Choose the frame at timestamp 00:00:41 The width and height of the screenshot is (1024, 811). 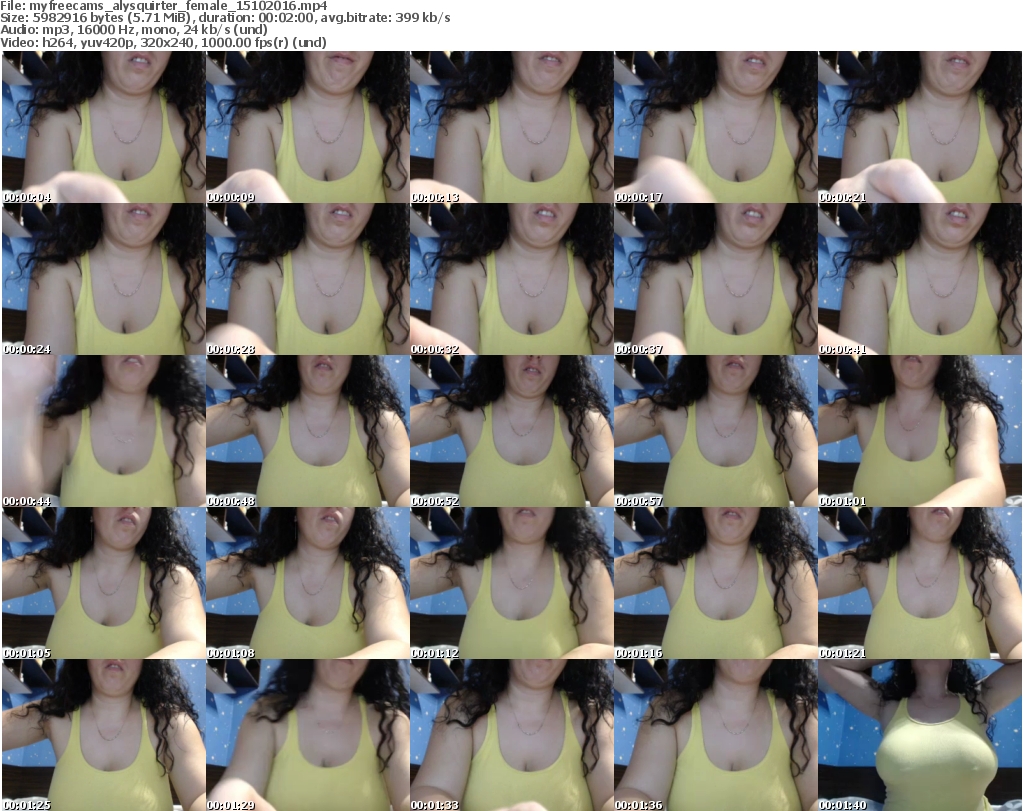coord(920,279)
